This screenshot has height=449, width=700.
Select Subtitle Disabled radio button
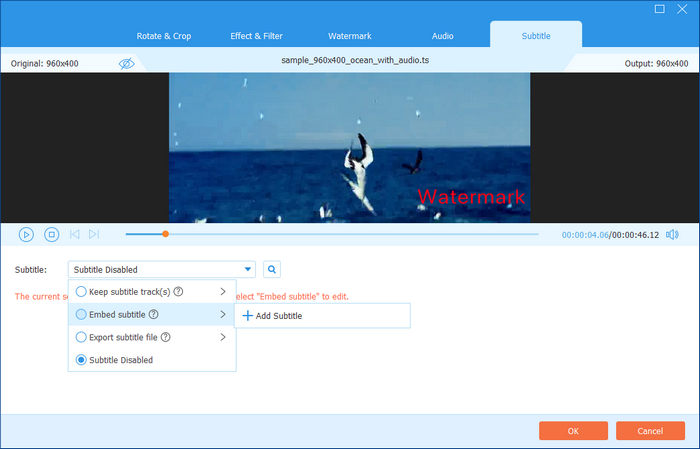pyautogui.click(x=81, y=360)
